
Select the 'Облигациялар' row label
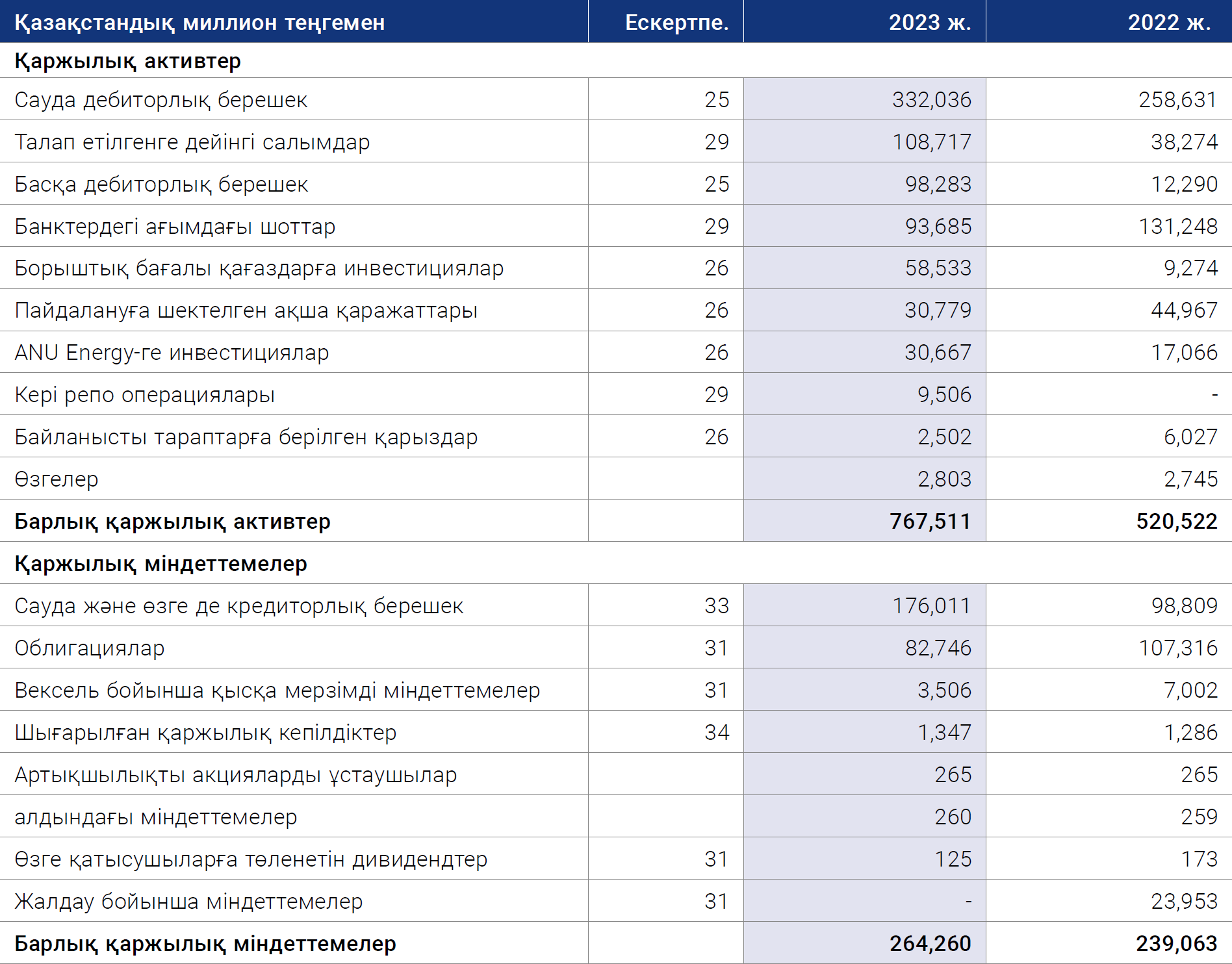[90, 648]
